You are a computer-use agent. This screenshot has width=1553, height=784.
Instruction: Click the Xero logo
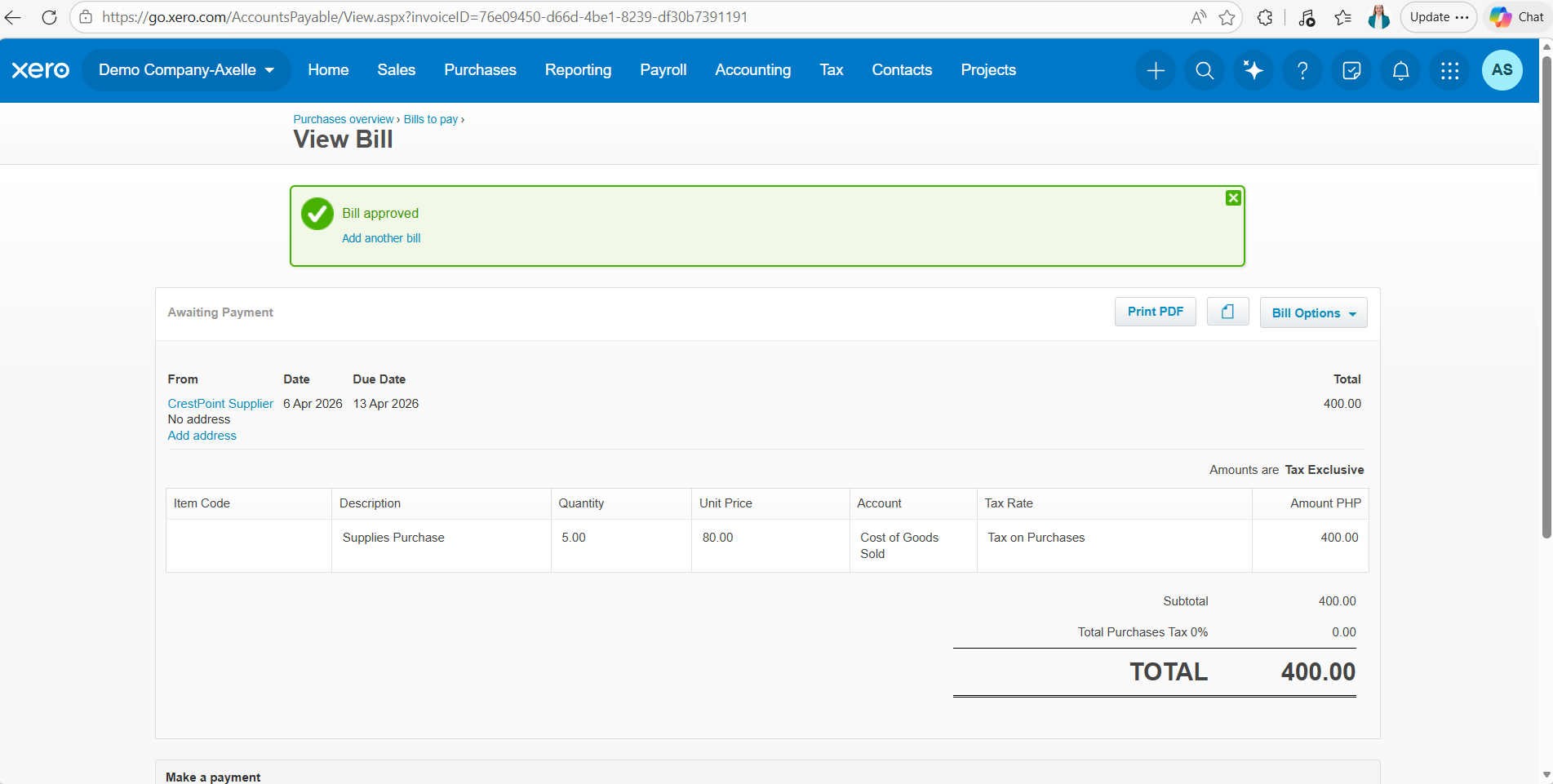point(41,70)
